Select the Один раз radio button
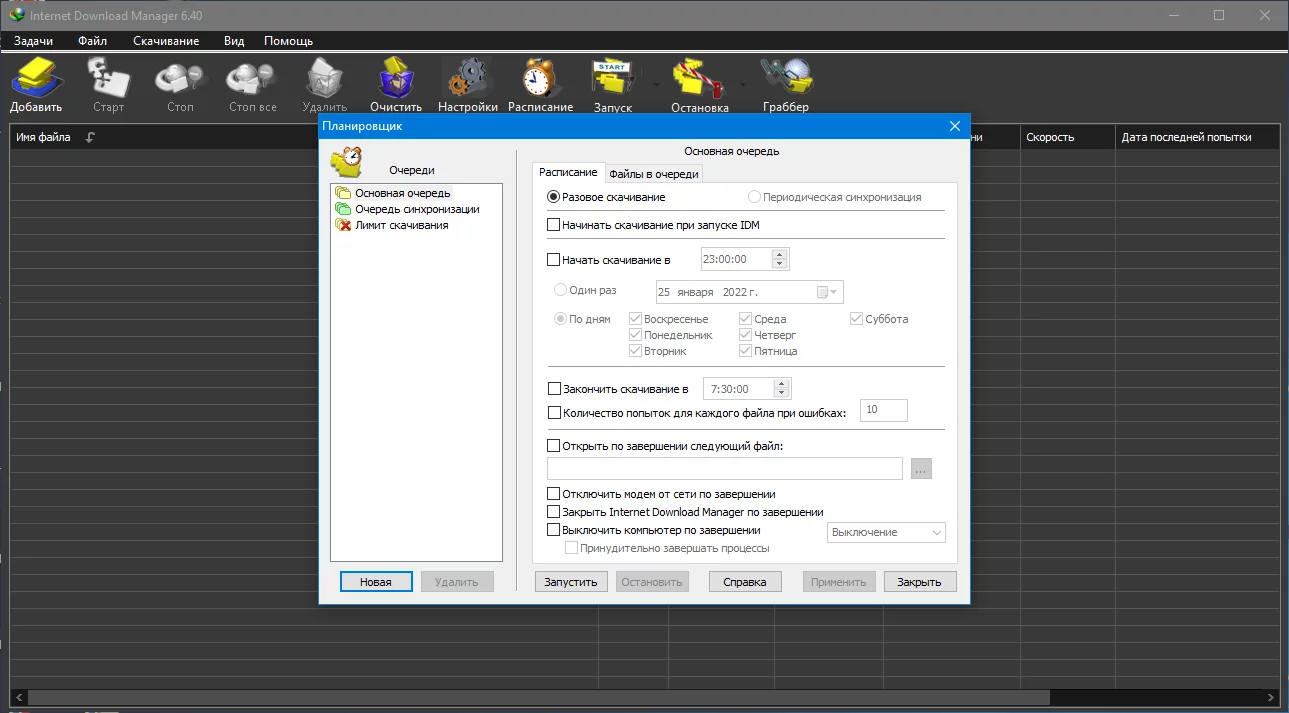This screenshot has height=713, width=1289. 560,290
